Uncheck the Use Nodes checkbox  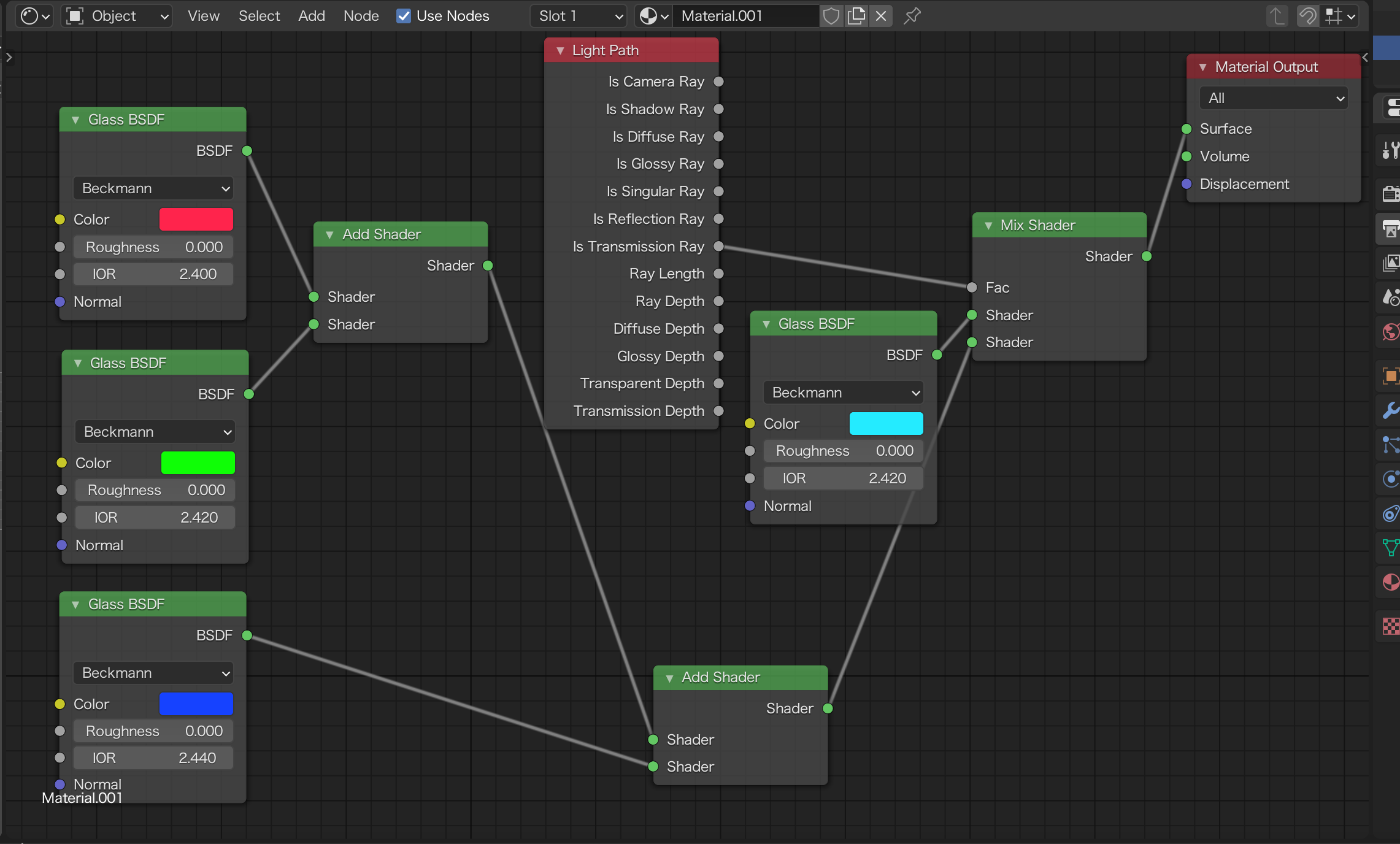(x=404, y=16)
